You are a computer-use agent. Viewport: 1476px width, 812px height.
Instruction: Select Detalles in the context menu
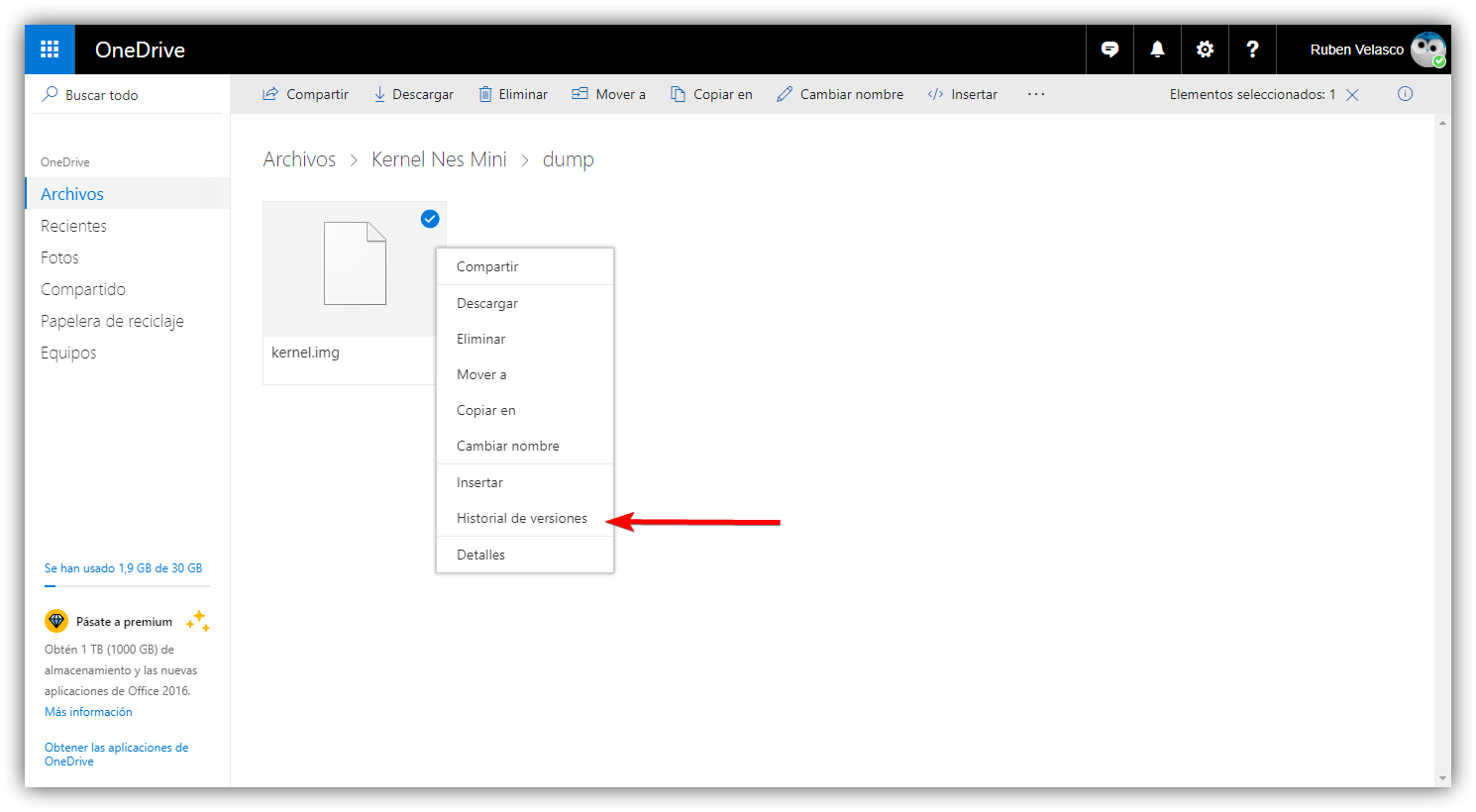[480, 554]
